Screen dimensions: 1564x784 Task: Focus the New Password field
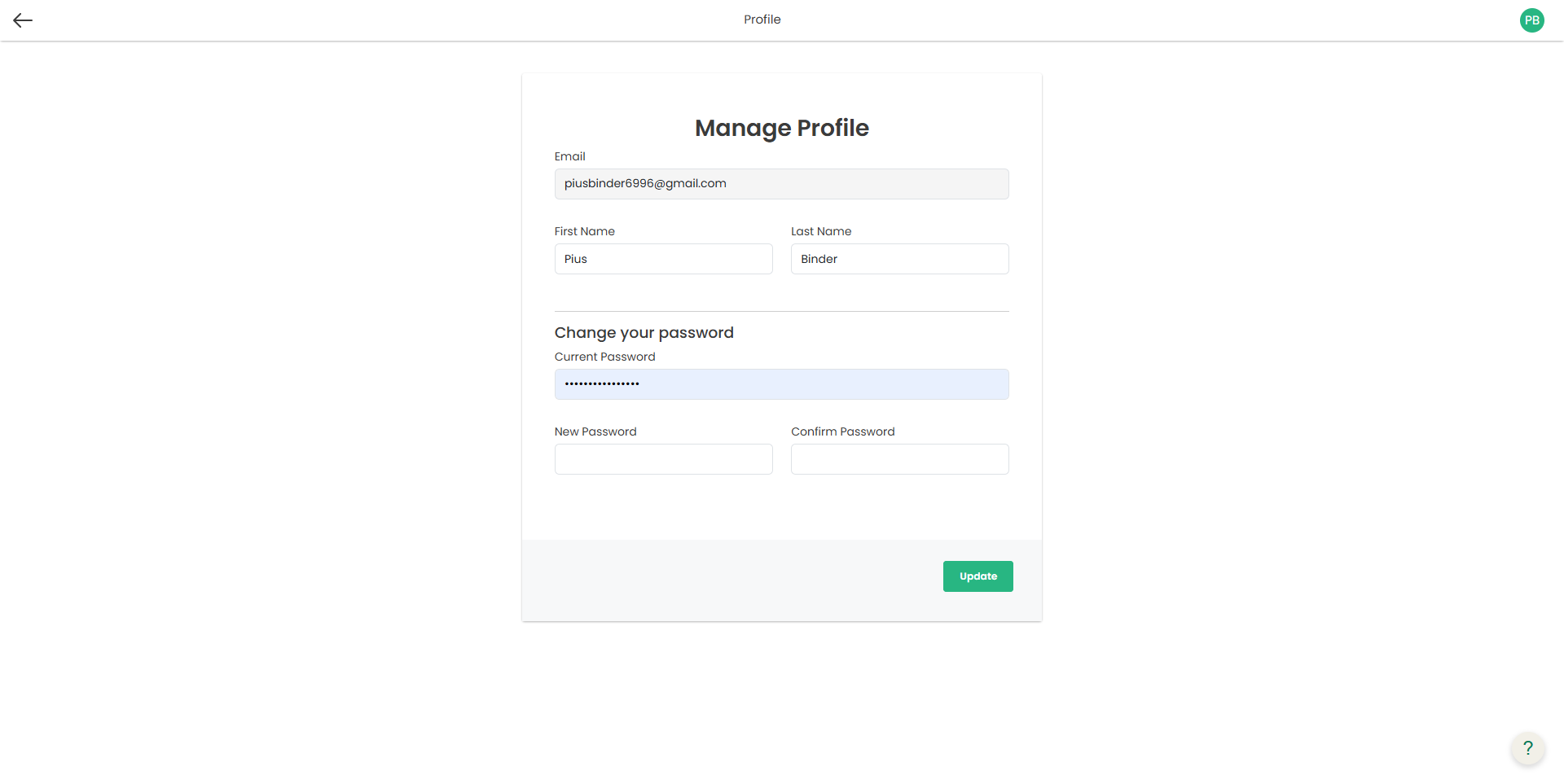(x=664, y=459)
